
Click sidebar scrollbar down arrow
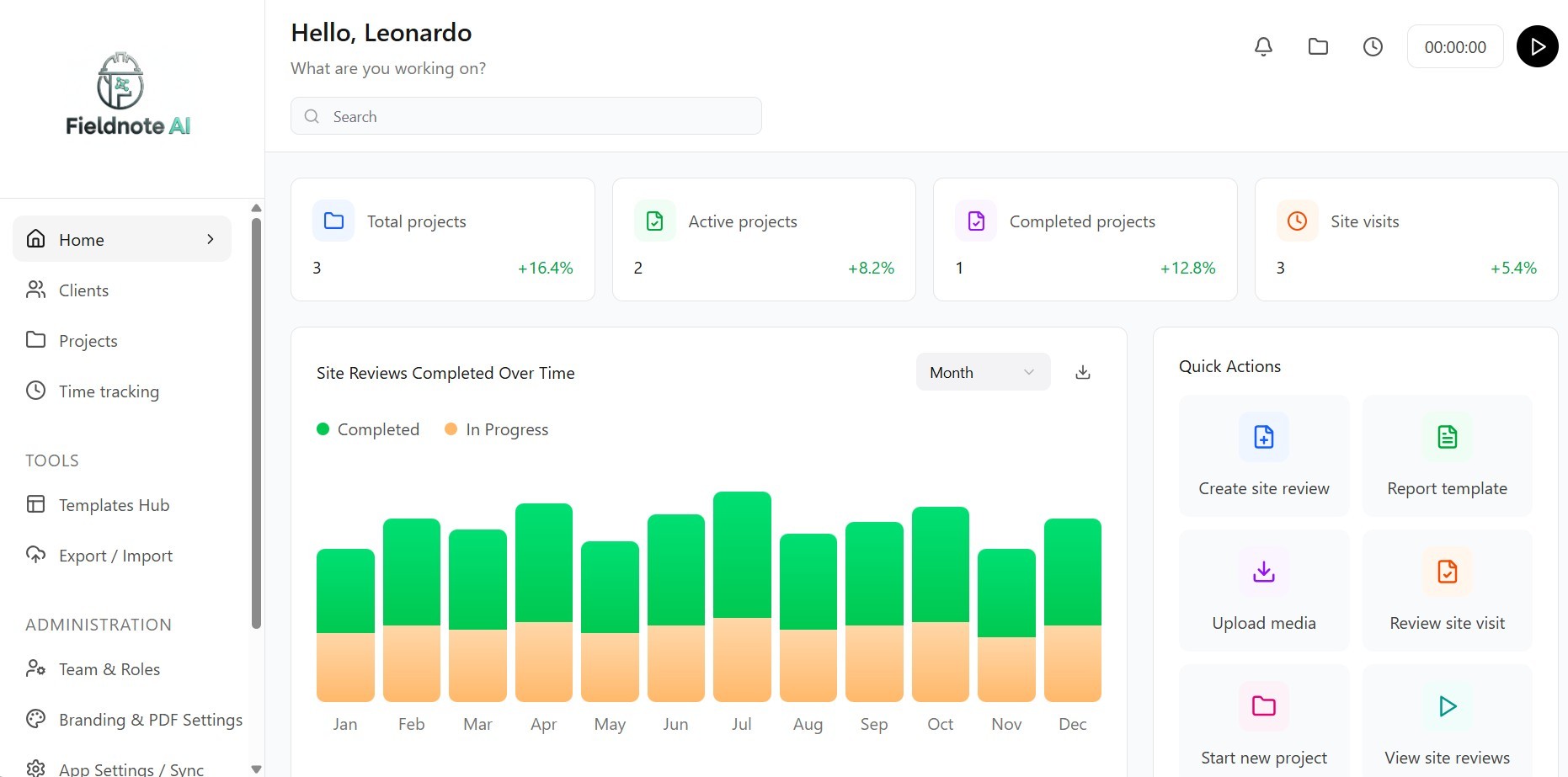point(256,769)
